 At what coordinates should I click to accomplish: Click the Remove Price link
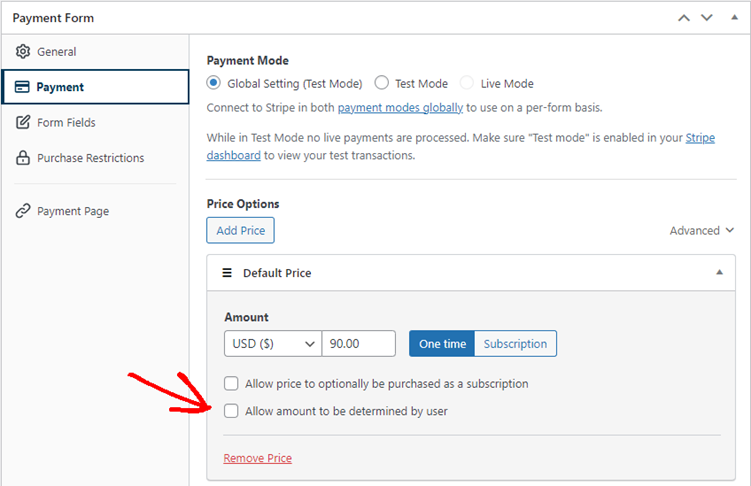coord(258,458)
